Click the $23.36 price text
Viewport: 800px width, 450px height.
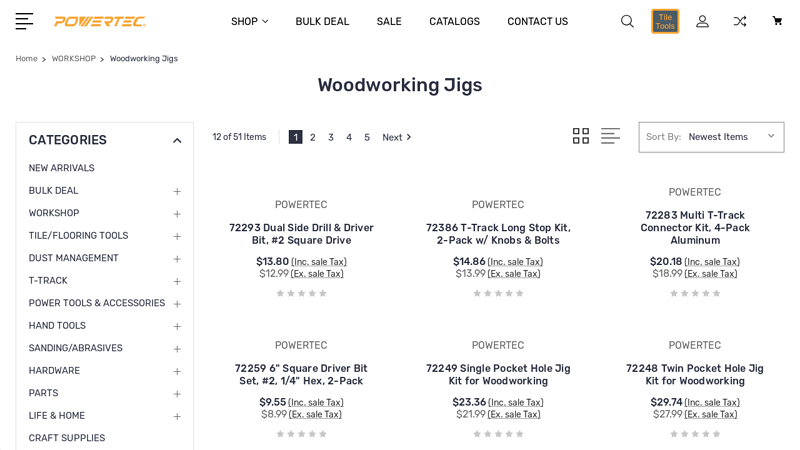click(469, 402)
